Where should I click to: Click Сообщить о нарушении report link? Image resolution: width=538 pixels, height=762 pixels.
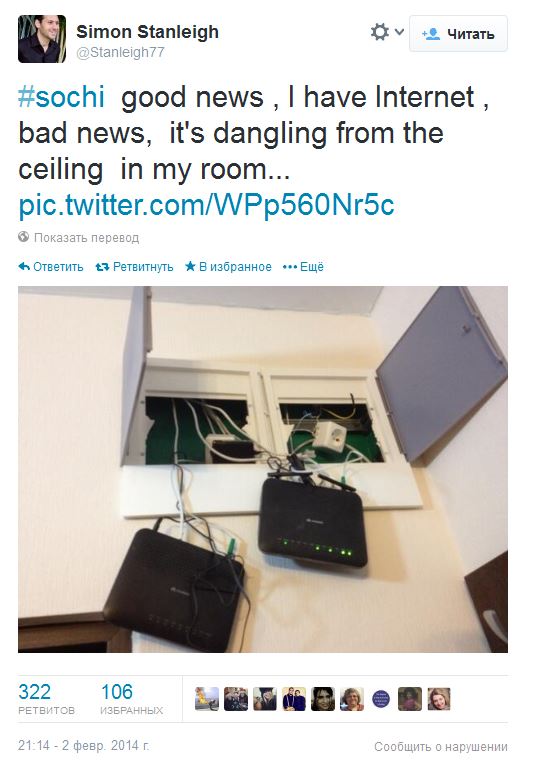click(x=441, y=746)
